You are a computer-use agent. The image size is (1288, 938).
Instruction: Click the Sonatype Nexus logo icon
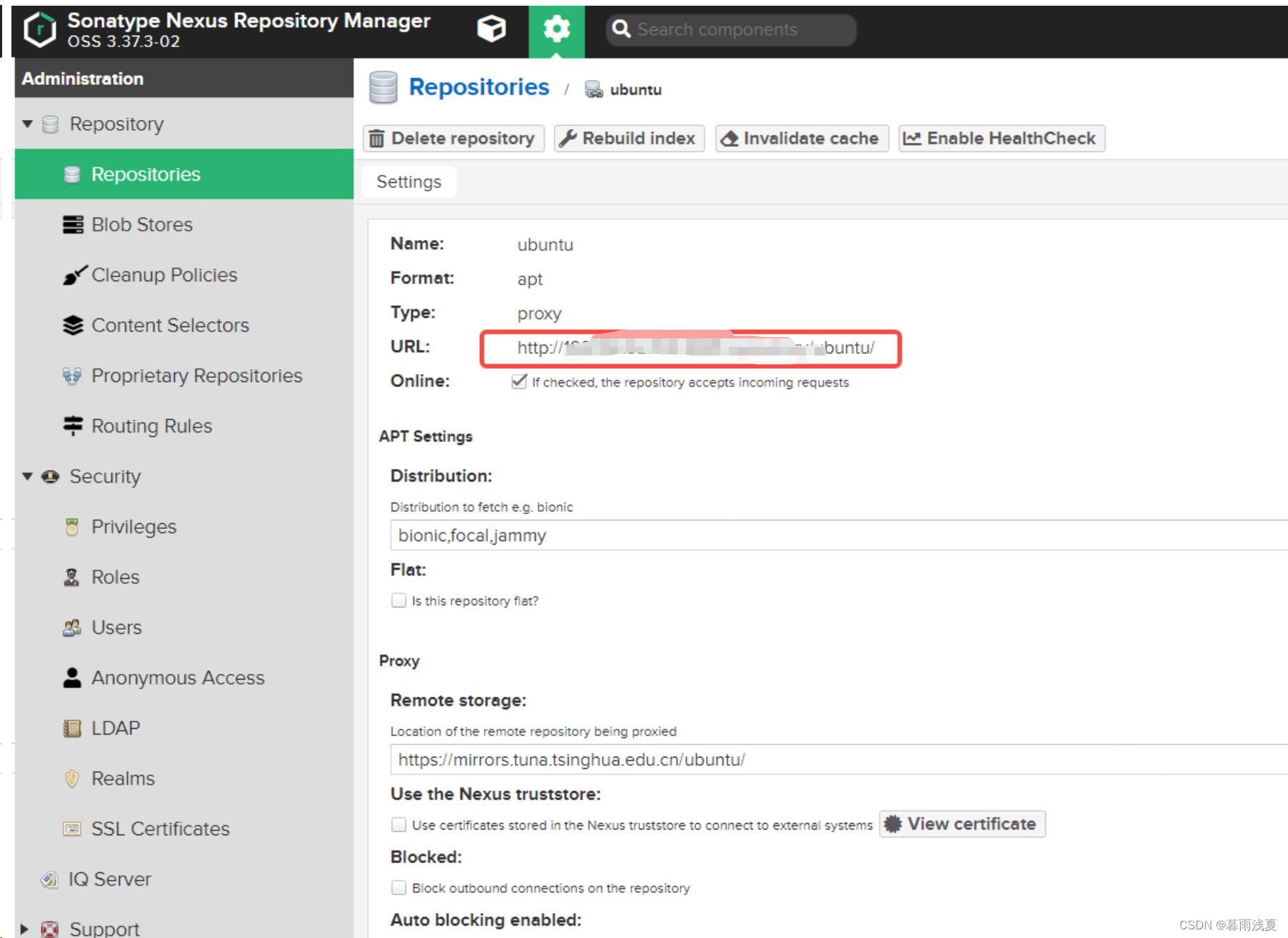tap(40, 30)
